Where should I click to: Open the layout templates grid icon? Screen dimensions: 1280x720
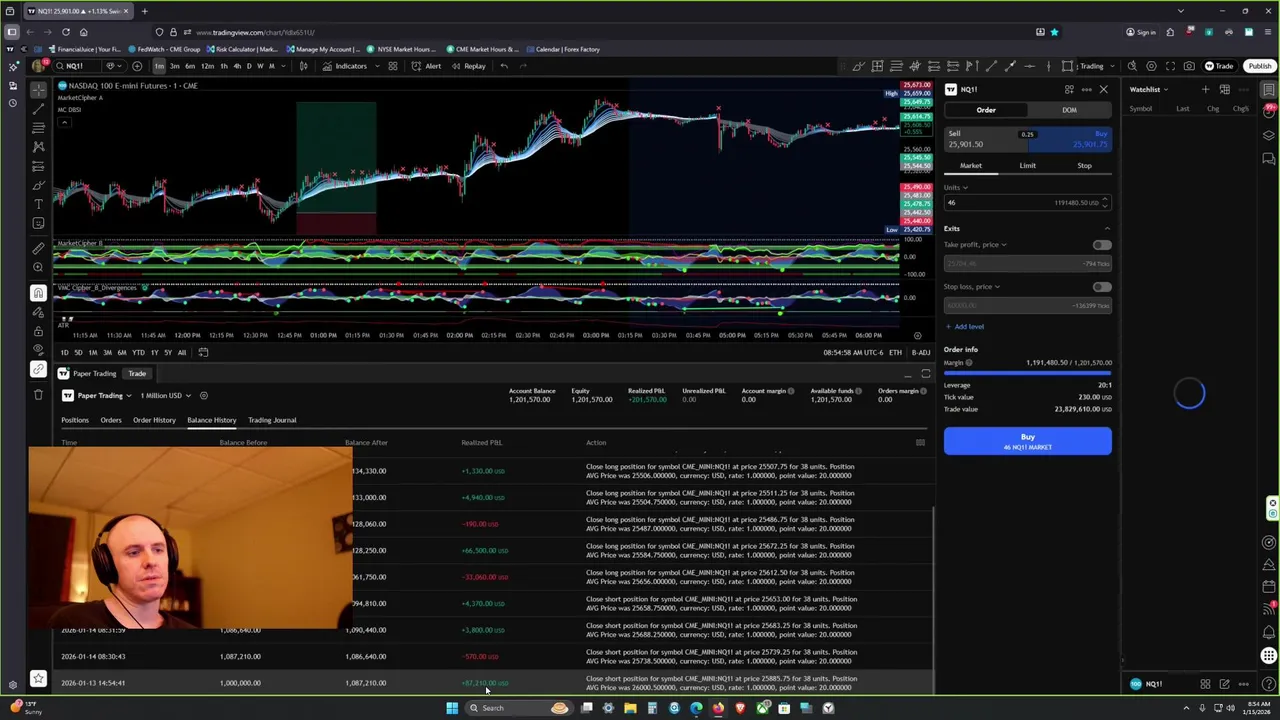click(x=393, y=66)
